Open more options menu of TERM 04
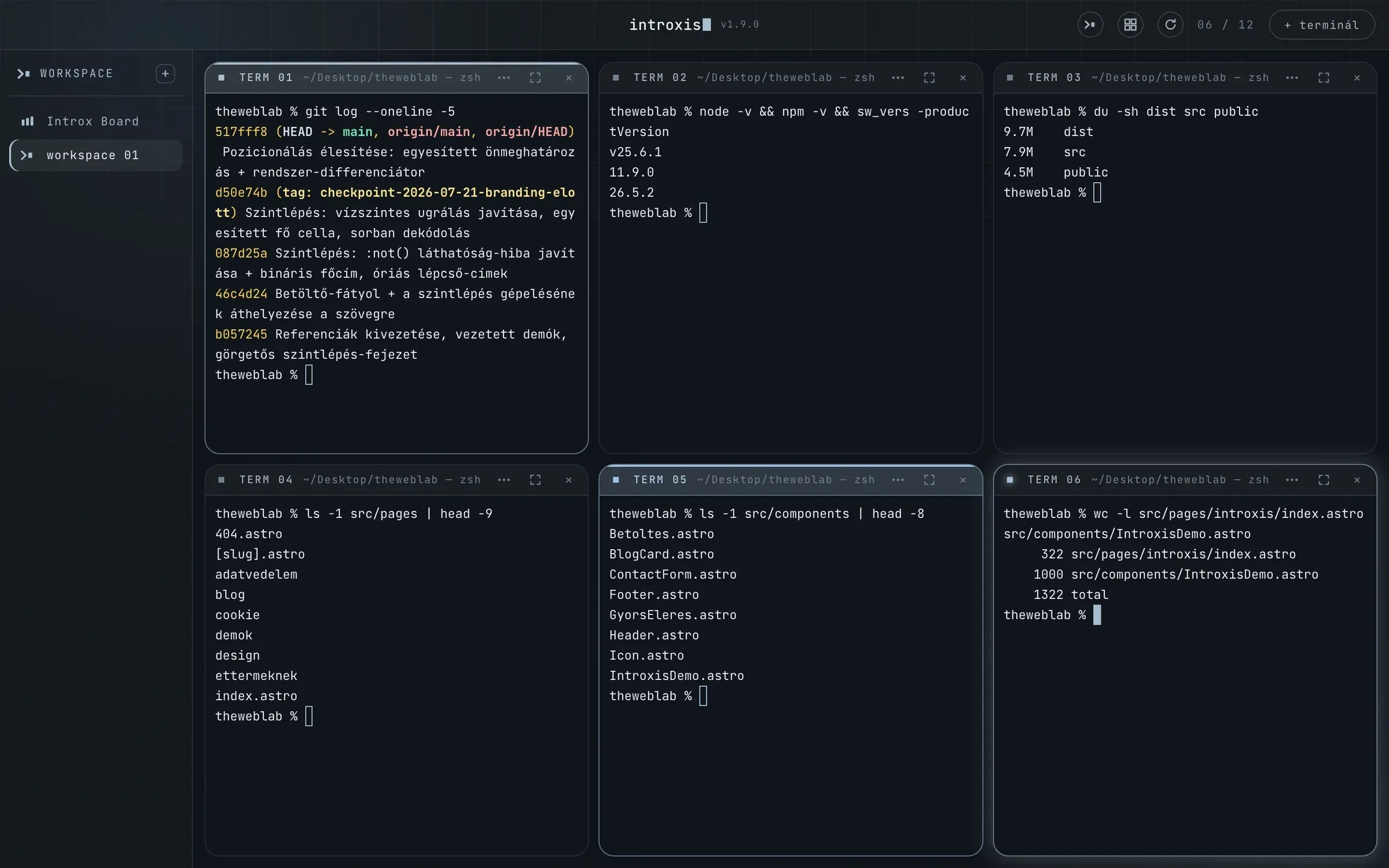Image resolution: width=1389 pixels, height=868 pixels. coord(504,480)
